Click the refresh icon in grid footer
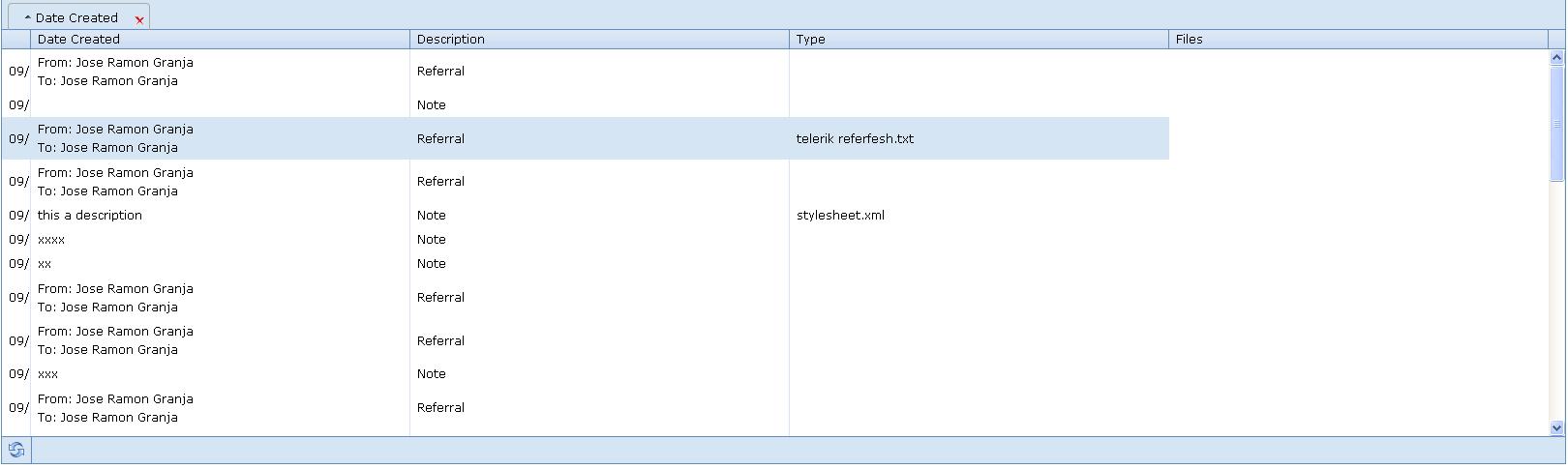The height and width of the screenshot is (469, 1568). click(x=16, y=450)
